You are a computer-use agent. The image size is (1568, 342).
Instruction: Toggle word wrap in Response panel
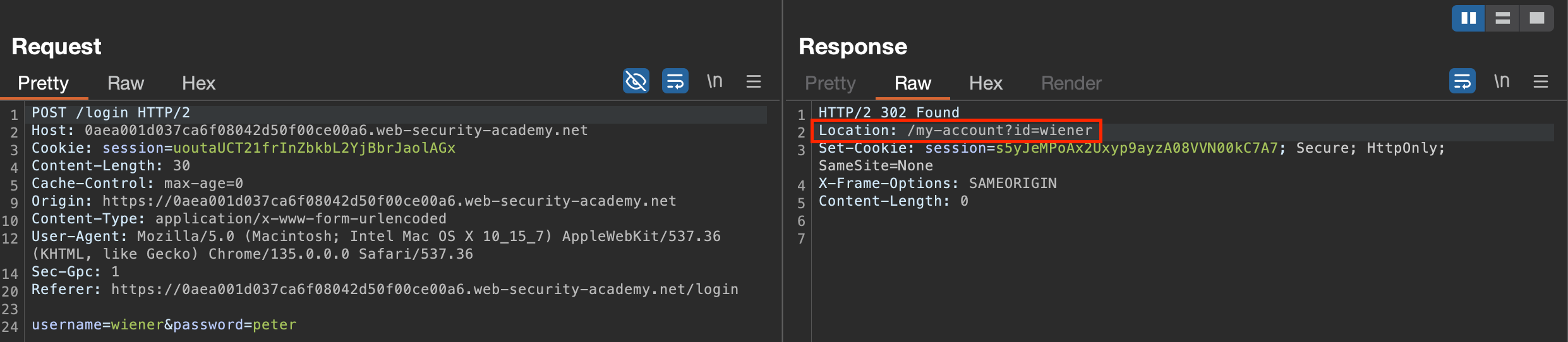(x=1462, y=81)
